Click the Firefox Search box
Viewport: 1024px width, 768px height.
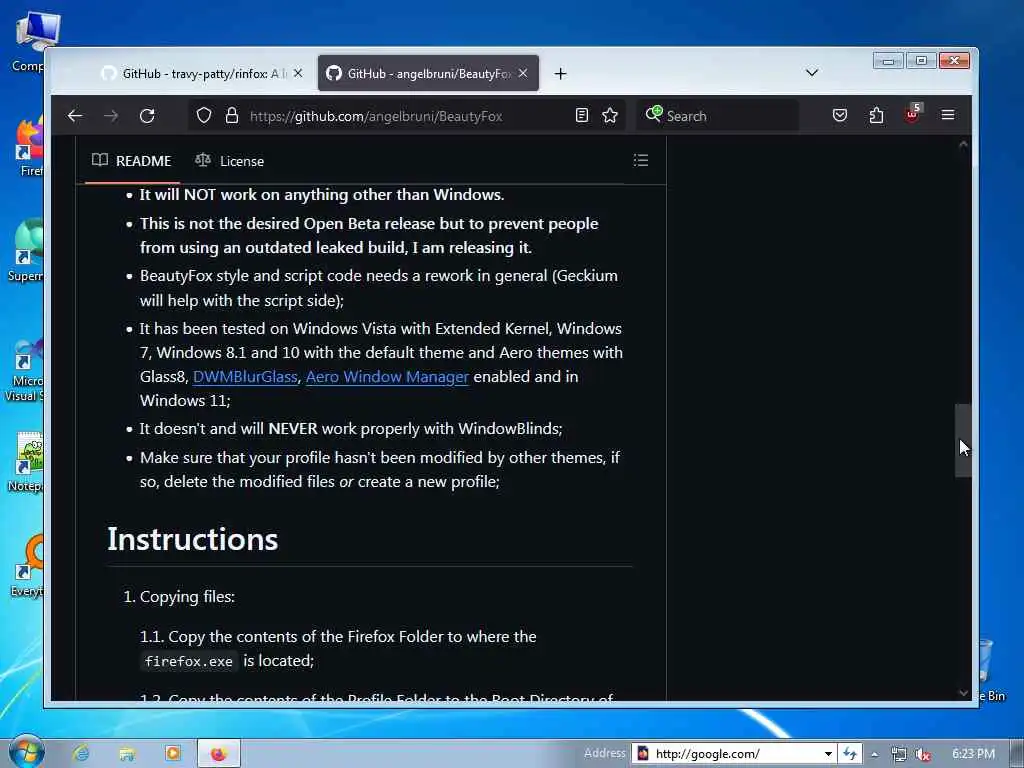(718, 116)
